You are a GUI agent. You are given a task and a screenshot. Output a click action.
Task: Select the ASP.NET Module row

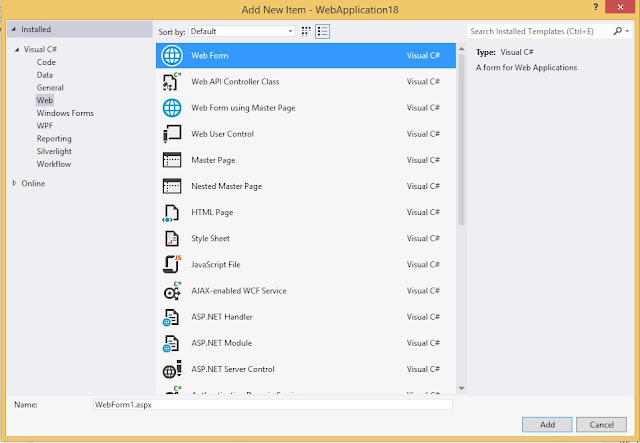coord(306,343)
